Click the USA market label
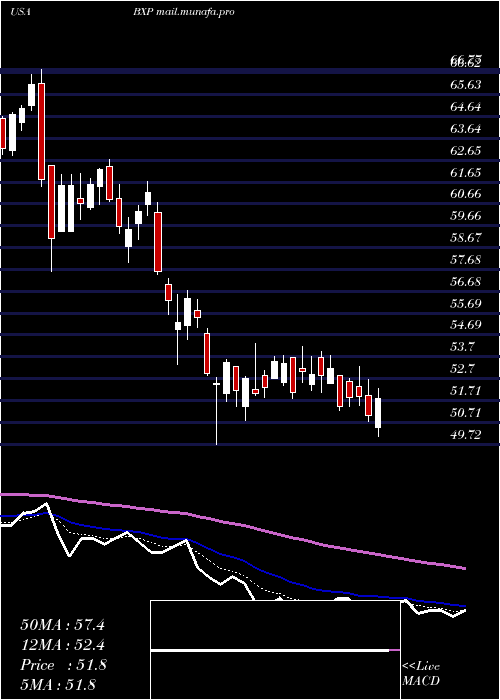The width and height of the screenshot is (500, 700). click(x=20, y=12)
